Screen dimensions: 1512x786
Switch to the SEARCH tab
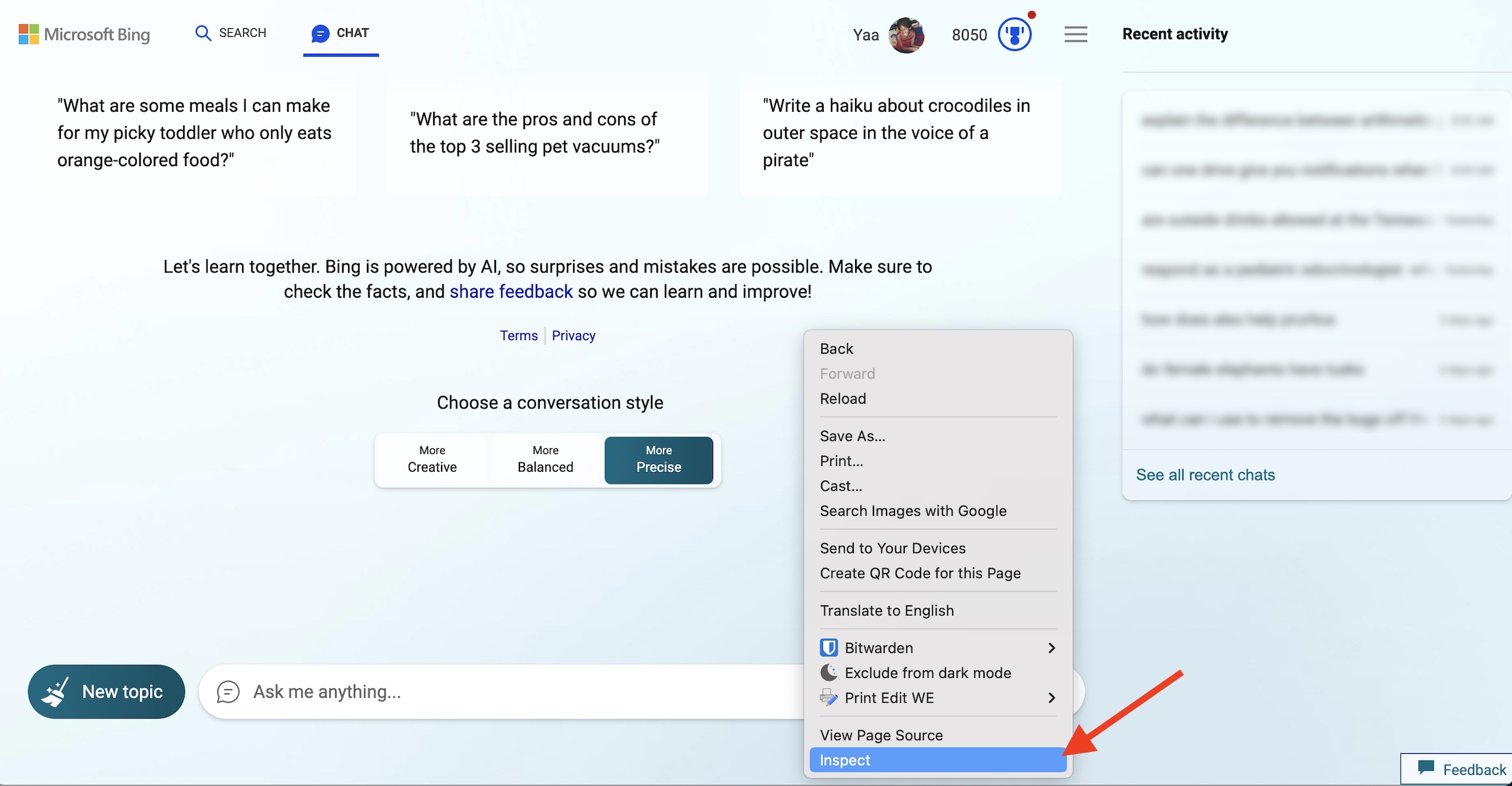click(x=231, y=33)
